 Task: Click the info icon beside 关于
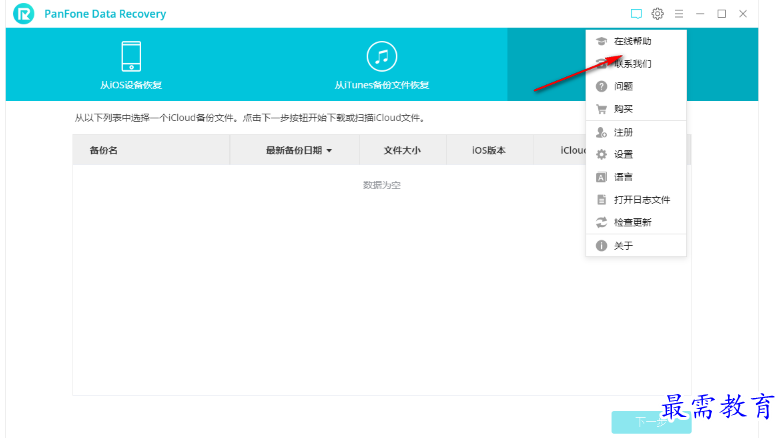(x=601, y=246)
